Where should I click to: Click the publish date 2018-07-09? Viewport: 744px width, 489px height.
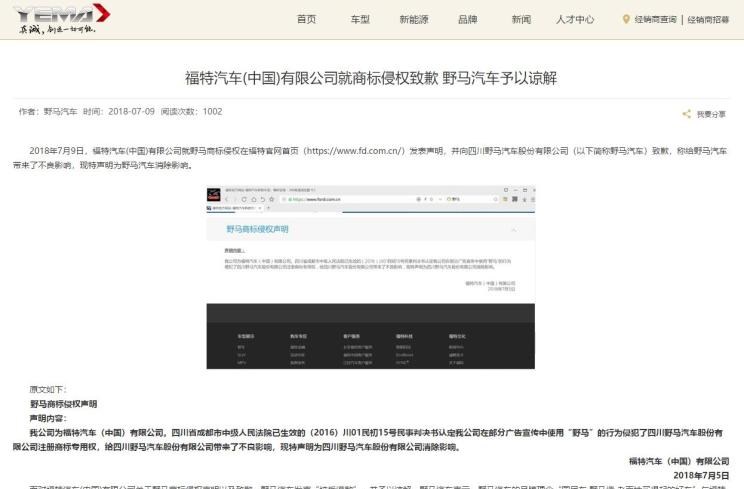point(131,111)
